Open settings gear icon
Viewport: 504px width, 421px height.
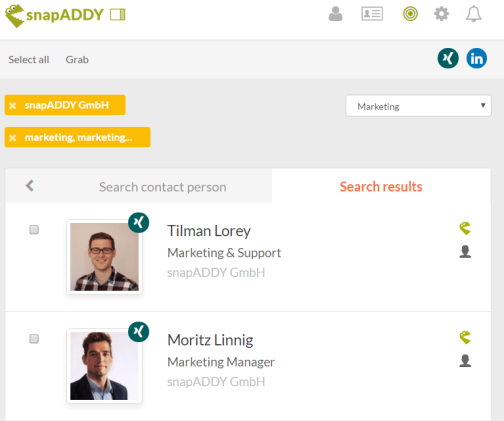[441, 14]
